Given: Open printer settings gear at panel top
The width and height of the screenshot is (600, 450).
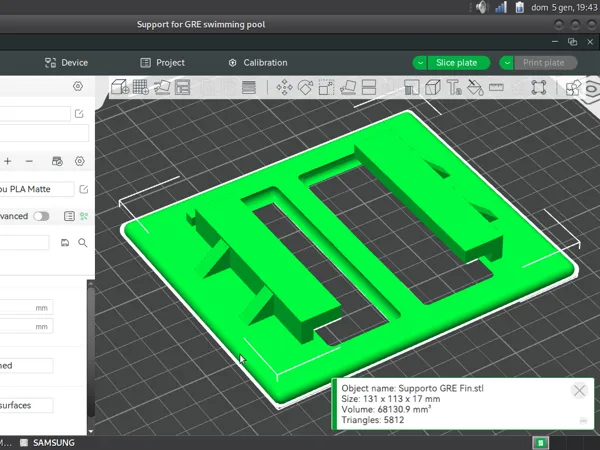Looking at the screenshot, I should click(x=78, y=86).
